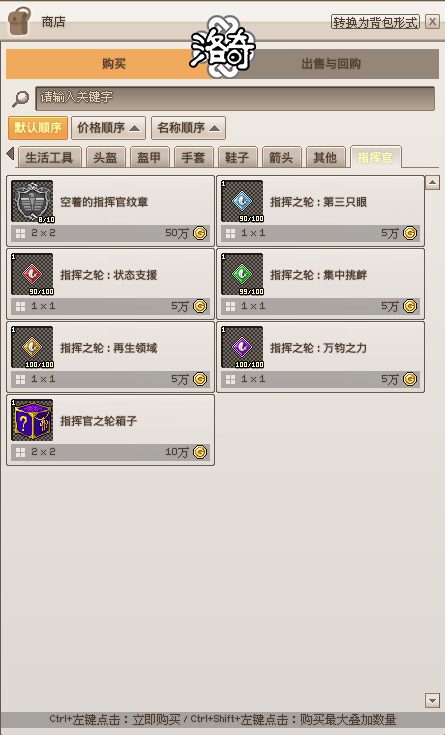The height and width of the screenshot is (735, 445).
Task: Click the red 状态支援 wheel icon
Action: [x=32, y=274]
